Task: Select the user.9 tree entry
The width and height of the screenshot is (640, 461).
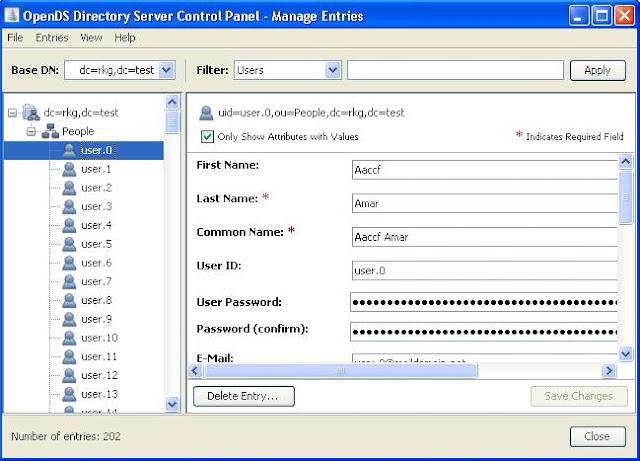Action: click(x=96, y=319)
